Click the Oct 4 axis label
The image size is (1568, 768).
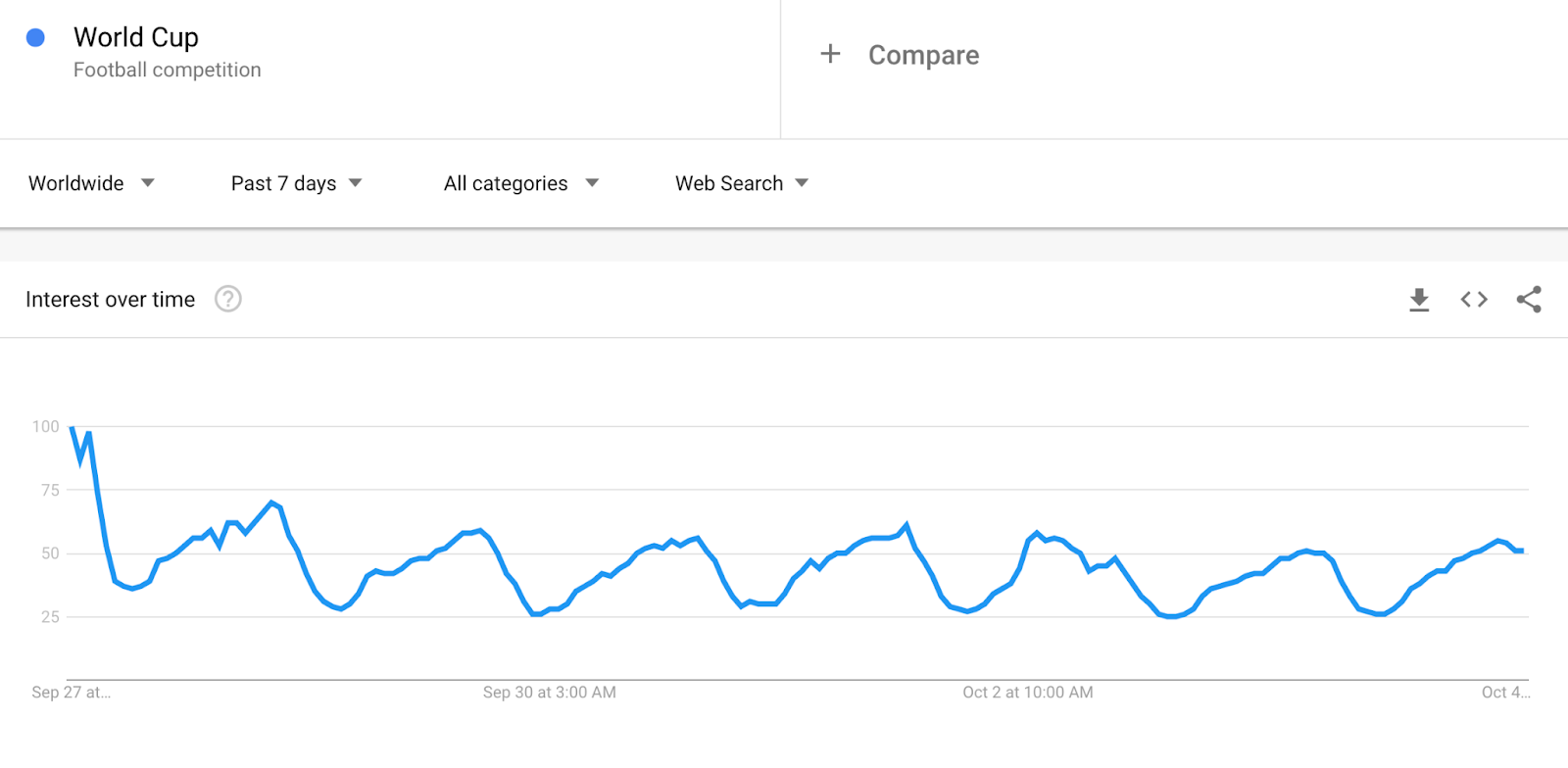(x=1505, y=693)
